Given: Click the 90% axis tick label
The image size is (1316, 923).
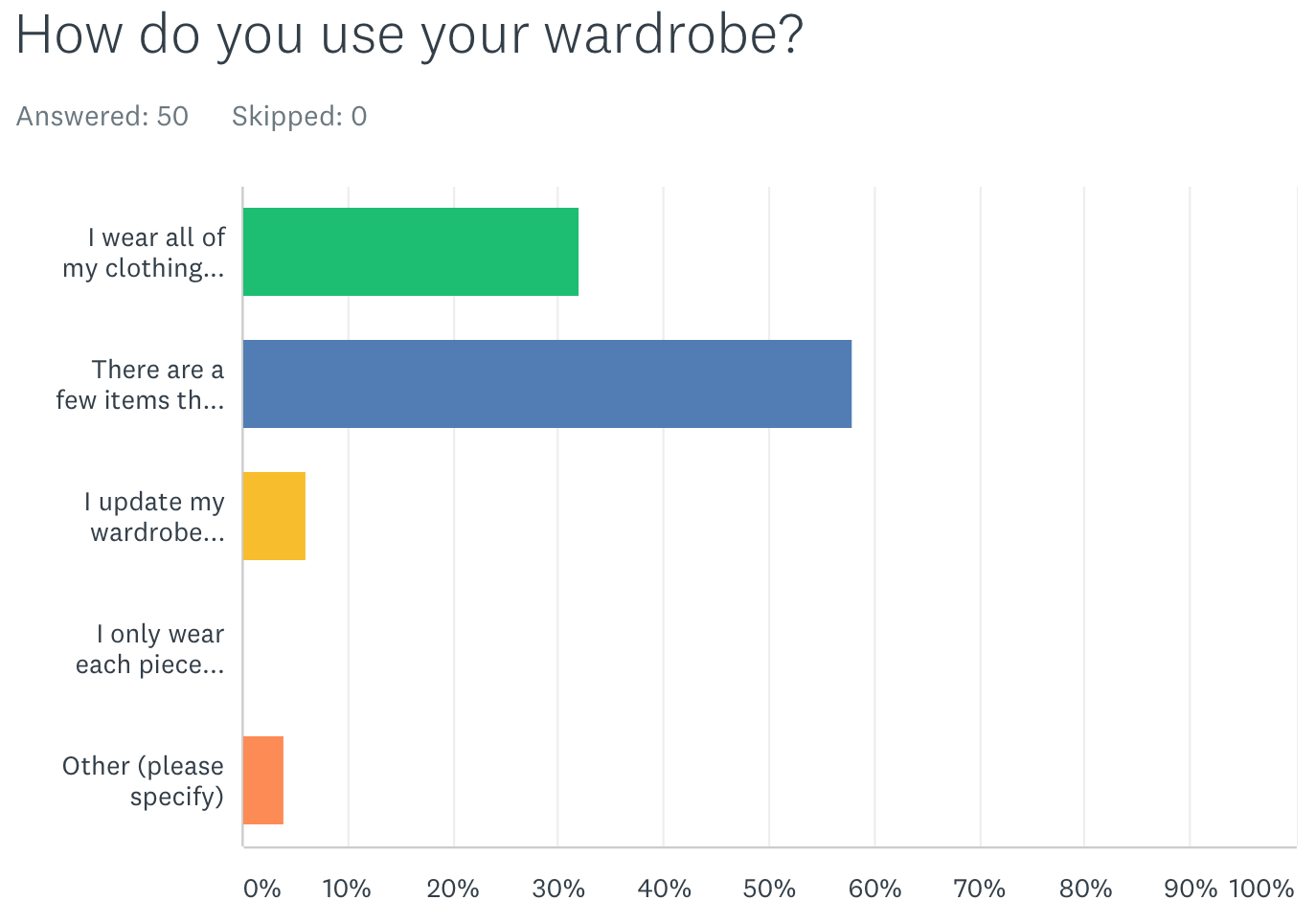Looking at the screenshot, I should [1190, 889].
